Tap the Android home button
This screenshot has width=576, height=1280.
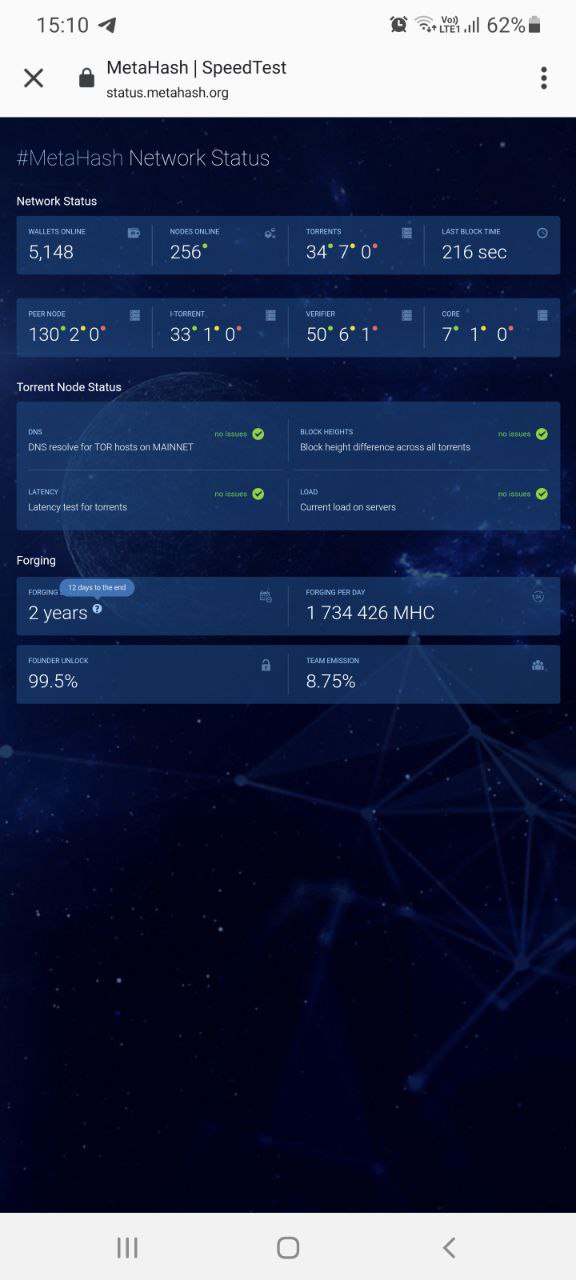point(288,1247)
